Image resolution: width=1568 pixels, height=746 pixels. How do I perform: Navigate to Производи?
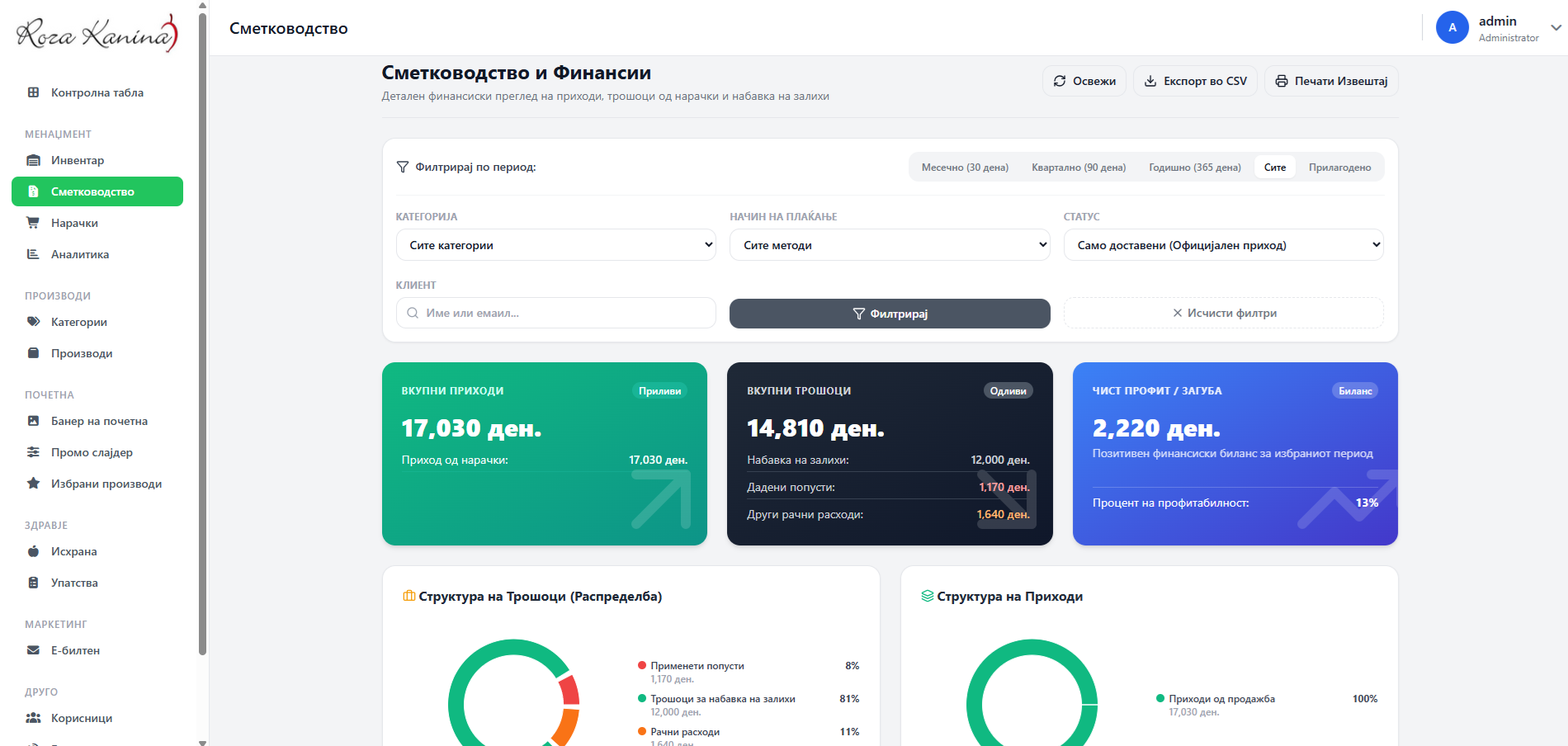[97, 353]
